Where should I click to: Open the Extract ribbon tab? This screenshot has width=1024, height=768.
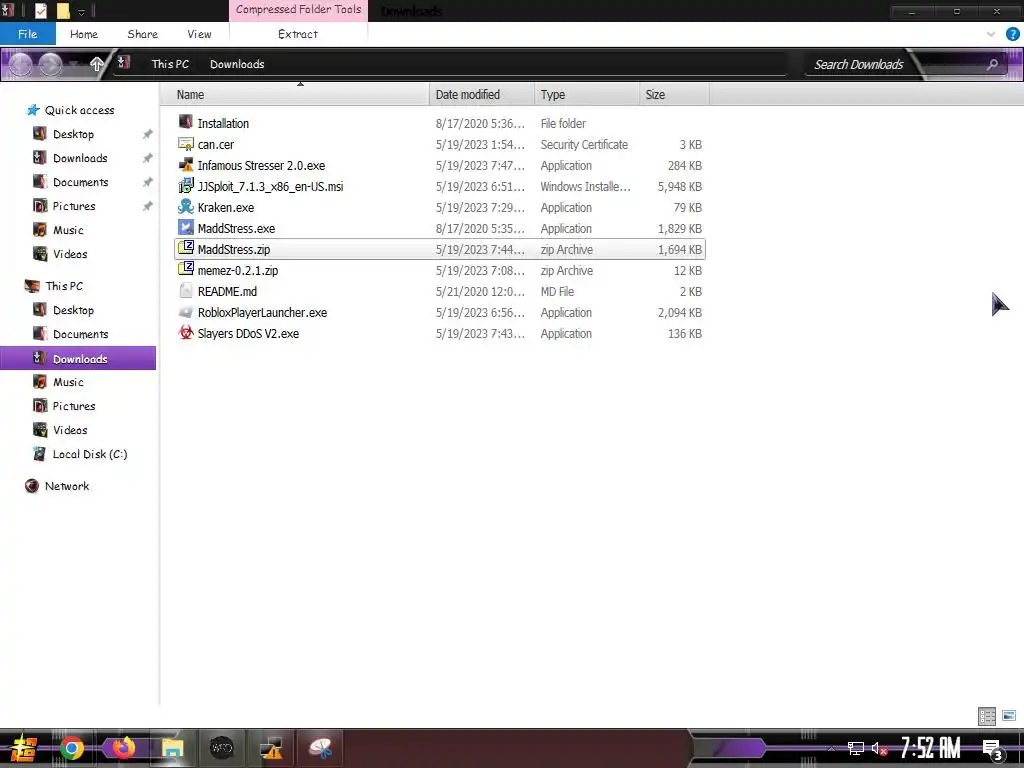point(298,34)
